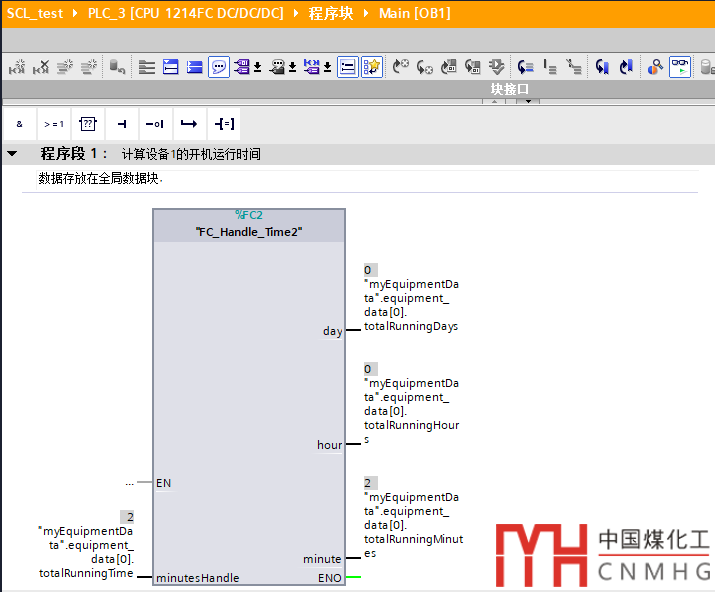Image resolution: width=715 pixels, height=592 pixels.
Task: Insert the negate binary input instruction
Action: click(x=154, y=124)
